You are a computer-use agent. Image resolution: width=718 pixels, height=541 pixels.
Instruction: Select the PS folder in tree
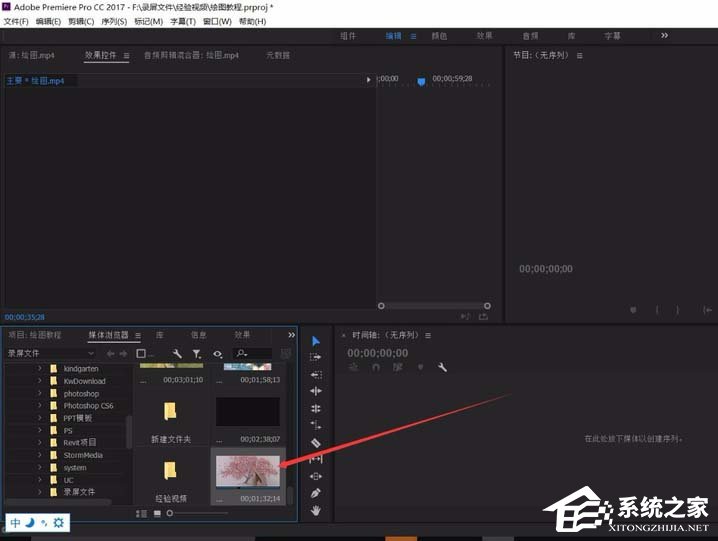click(x=68, y=431)
